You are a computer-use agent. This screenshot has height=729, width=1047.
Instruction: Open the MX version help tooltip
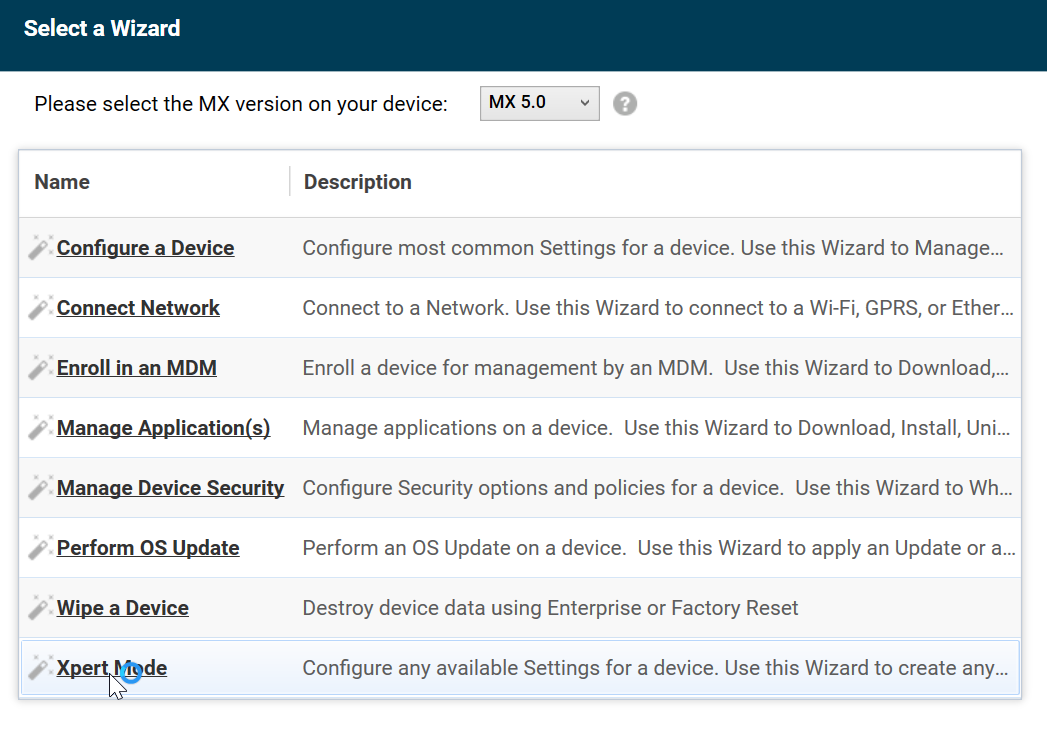[x=625, y=103]
